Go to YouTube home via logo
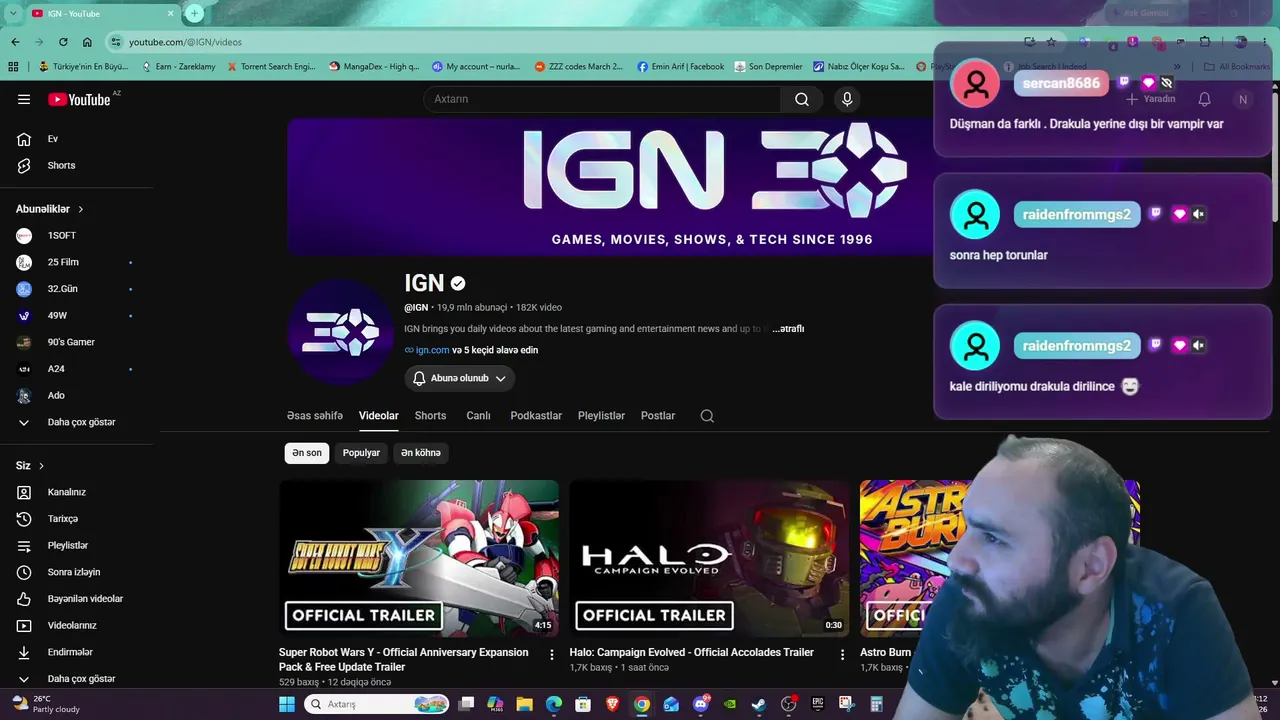This screenshot has height=720, width=1280. pos(79,99)
